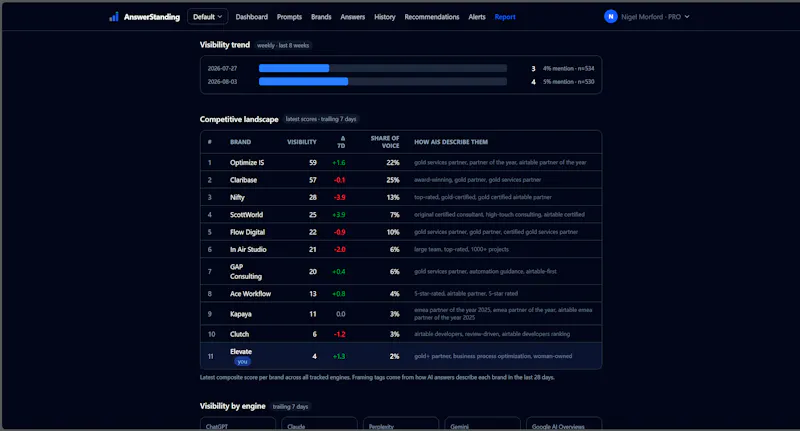Go to Recommendations

(432, 17)
